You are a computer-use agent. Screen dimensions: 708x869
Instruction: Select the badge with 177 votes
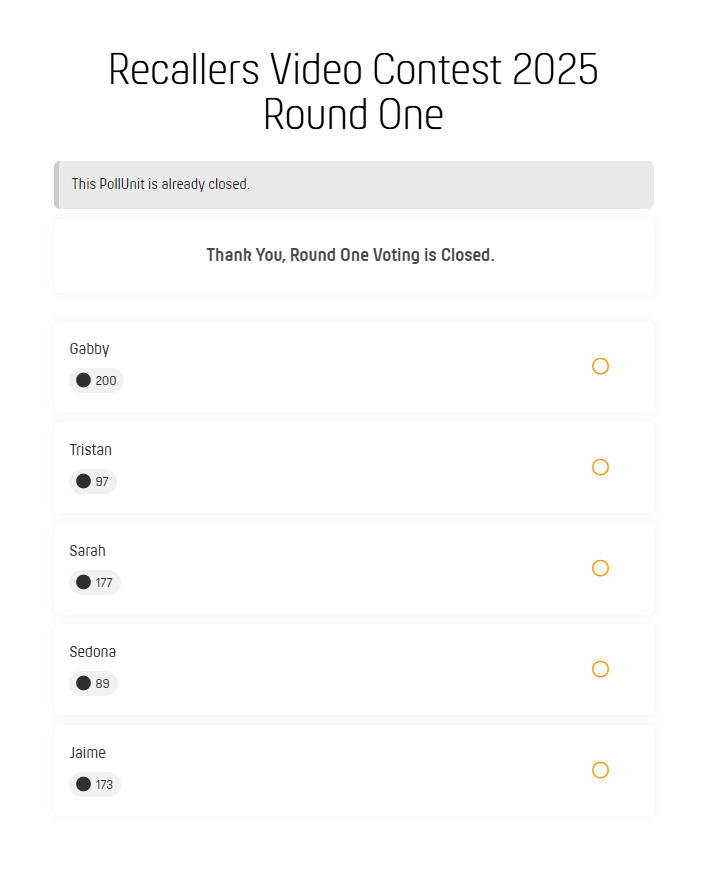point(94,582)
